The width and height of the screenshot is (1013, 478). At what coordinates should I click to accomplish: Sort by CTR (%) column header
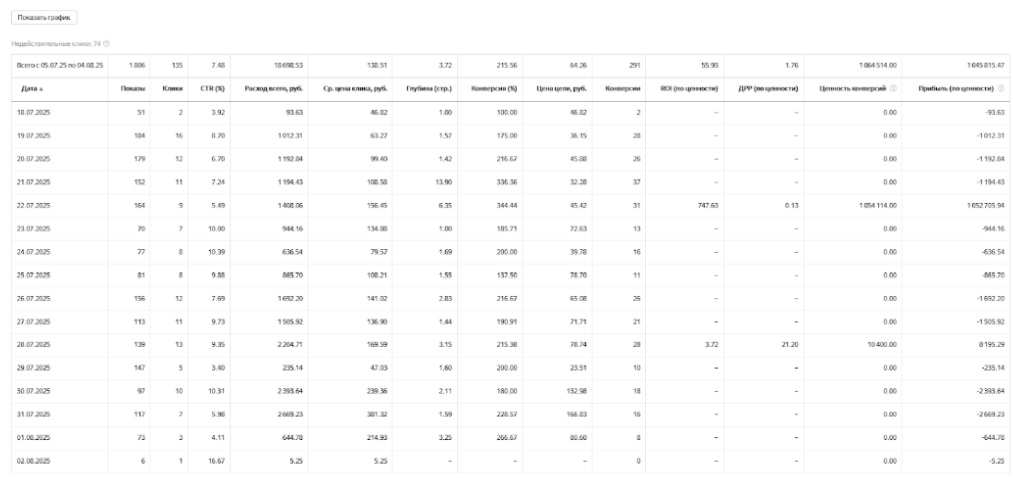coord(212,88)
